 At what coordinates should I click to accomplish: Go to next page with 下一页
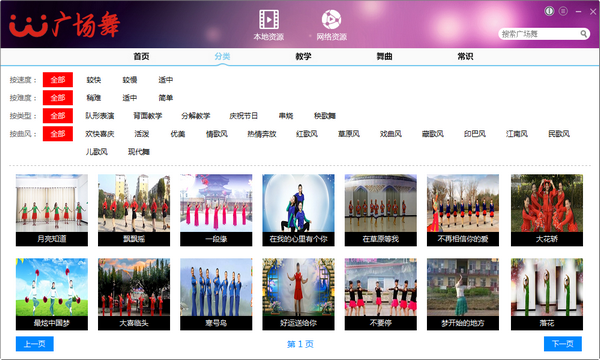[x=563, y=344]
